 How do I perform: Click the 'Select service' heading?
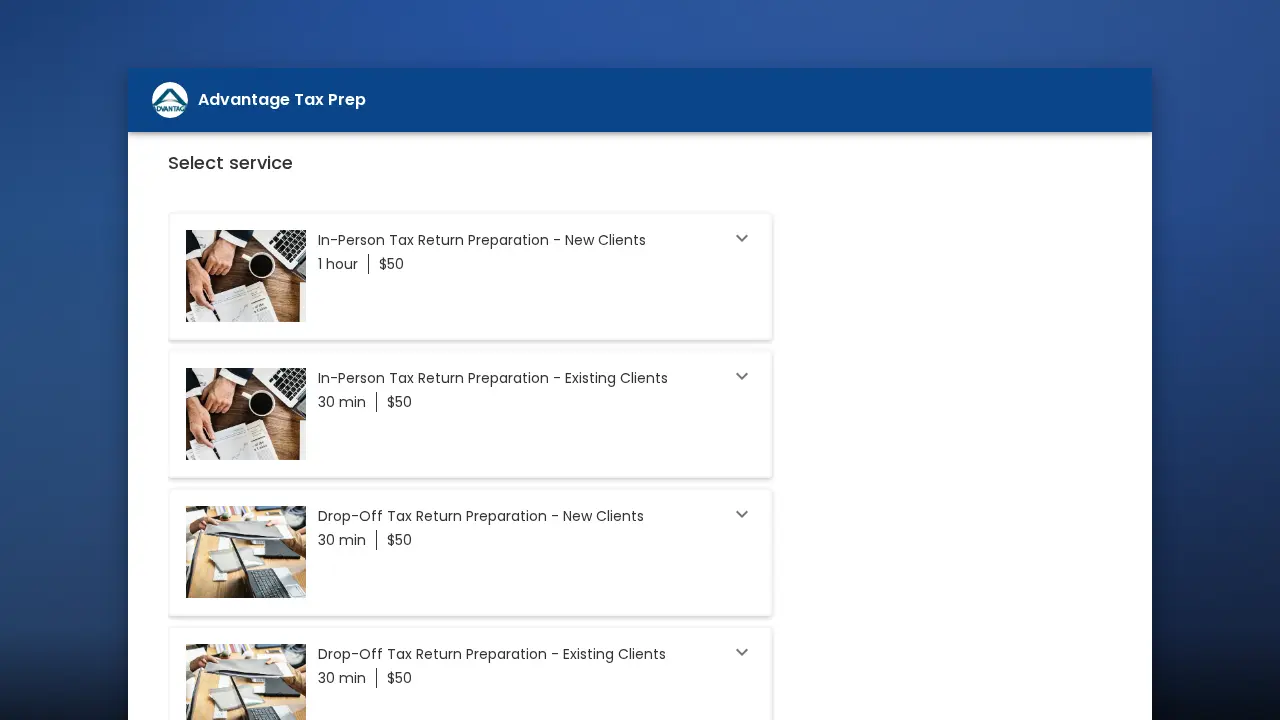[x=230, y=163]
